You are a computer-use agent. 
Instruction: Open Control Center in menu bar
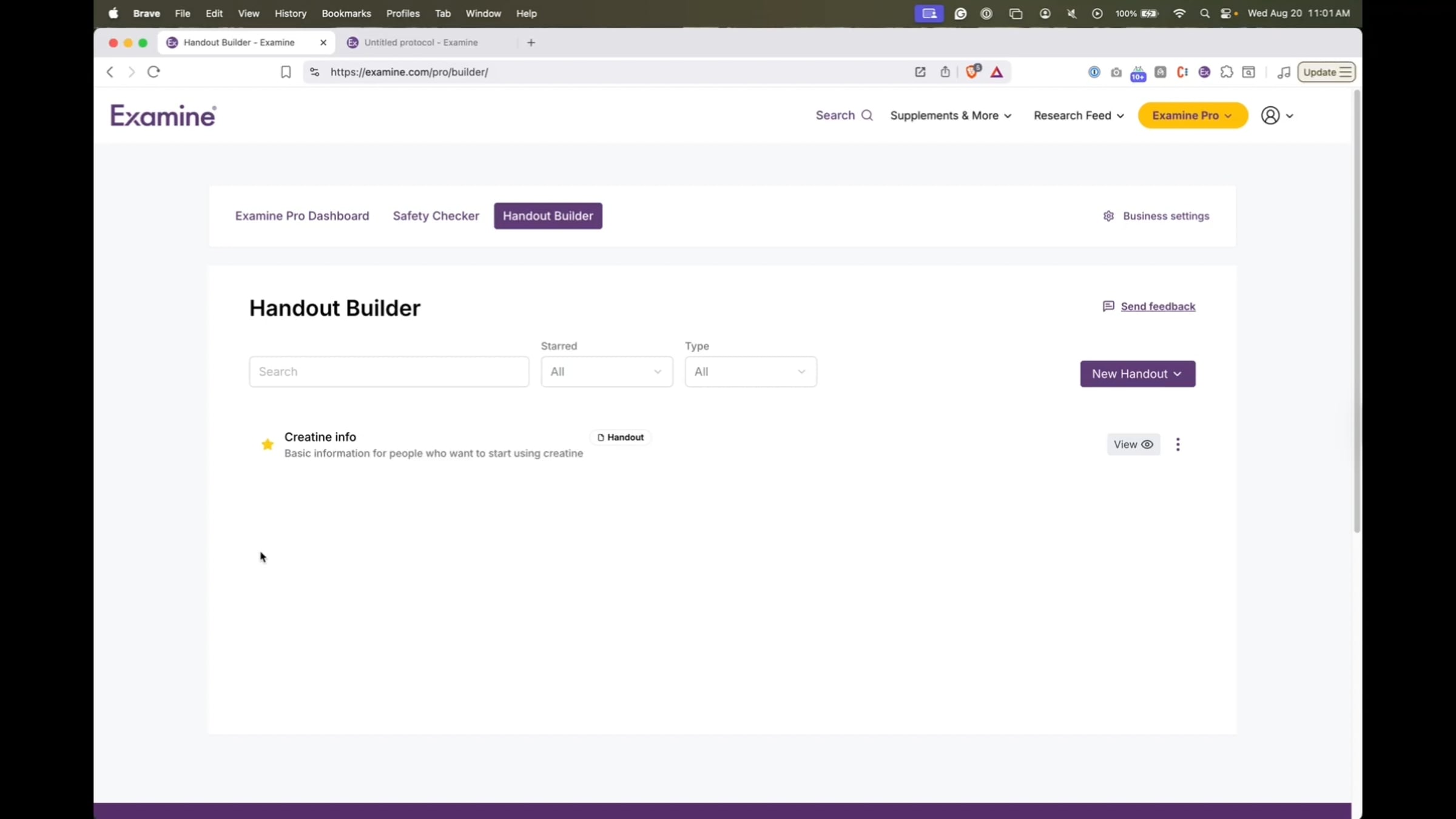[1227, 13]
